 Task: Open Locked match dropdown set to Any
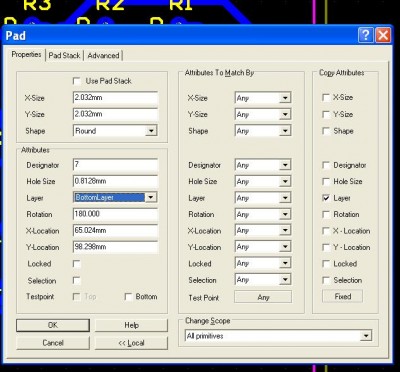coord(263,263)
